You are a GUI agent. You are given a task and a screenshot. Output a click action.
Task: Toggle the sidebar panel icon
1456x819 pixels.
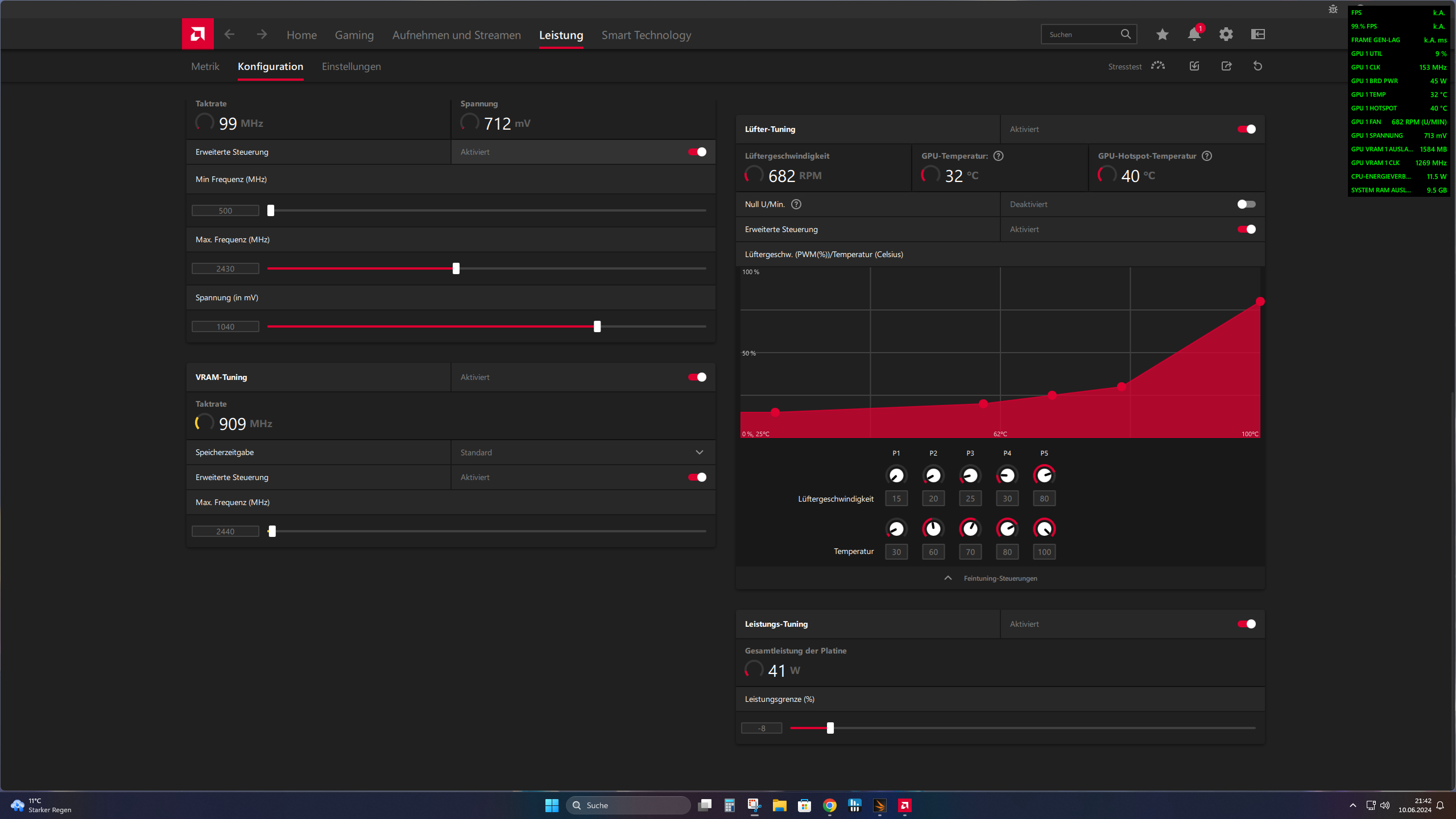[x=1258, y=34]
